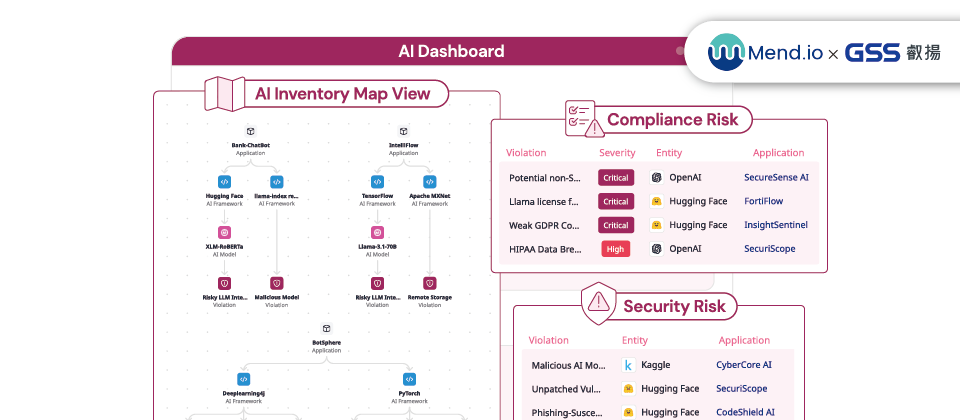Select the Weak GDPR Co... violation text
This screenshot has width=960, height=420.
point(544,225)
